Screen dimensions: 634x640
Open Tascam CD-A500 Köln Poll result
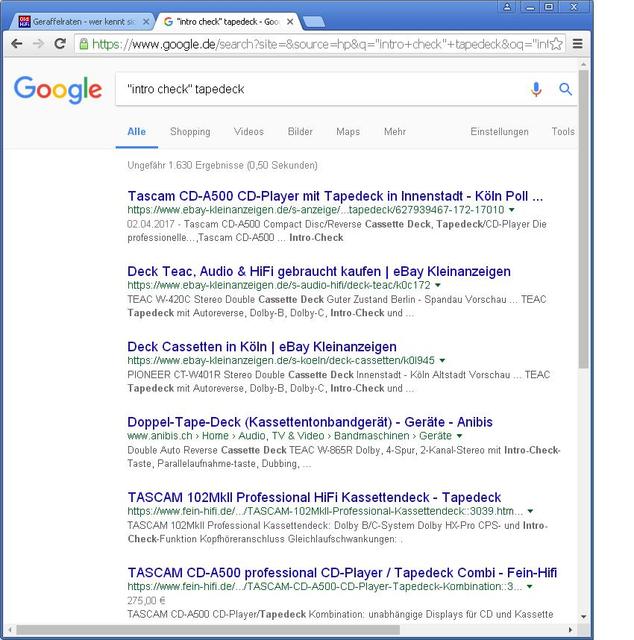[x=335, y=196]
